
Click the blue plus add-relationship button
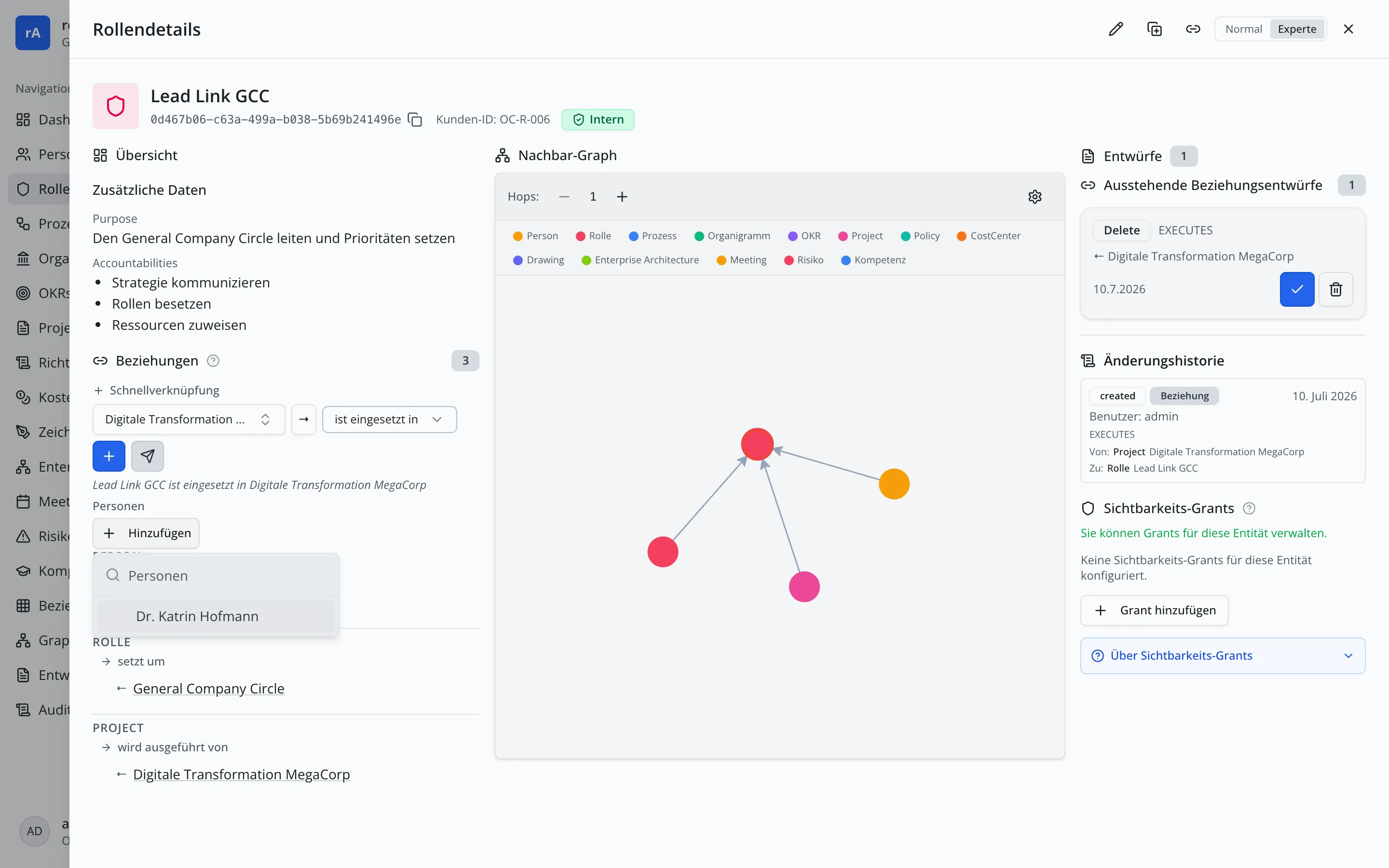coord(109,456)
